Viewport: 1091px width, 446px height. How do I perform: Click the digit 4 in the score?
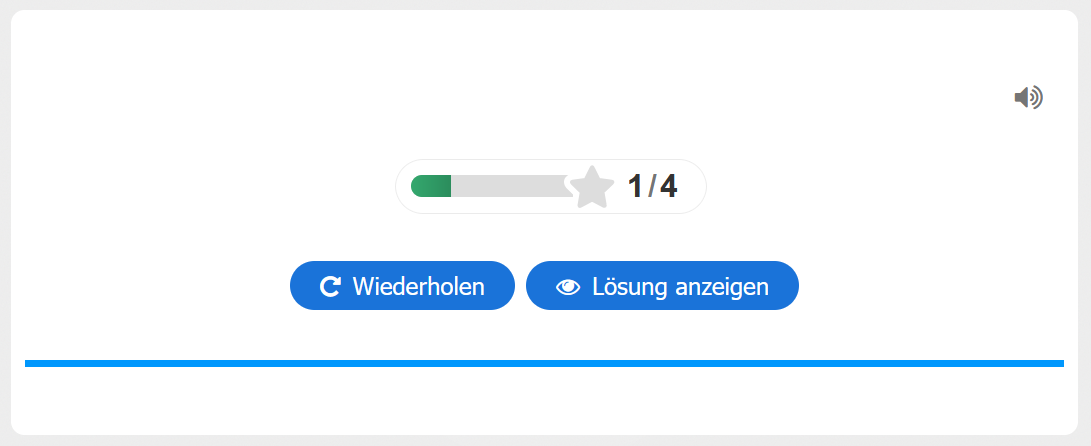tap(668, 187)
